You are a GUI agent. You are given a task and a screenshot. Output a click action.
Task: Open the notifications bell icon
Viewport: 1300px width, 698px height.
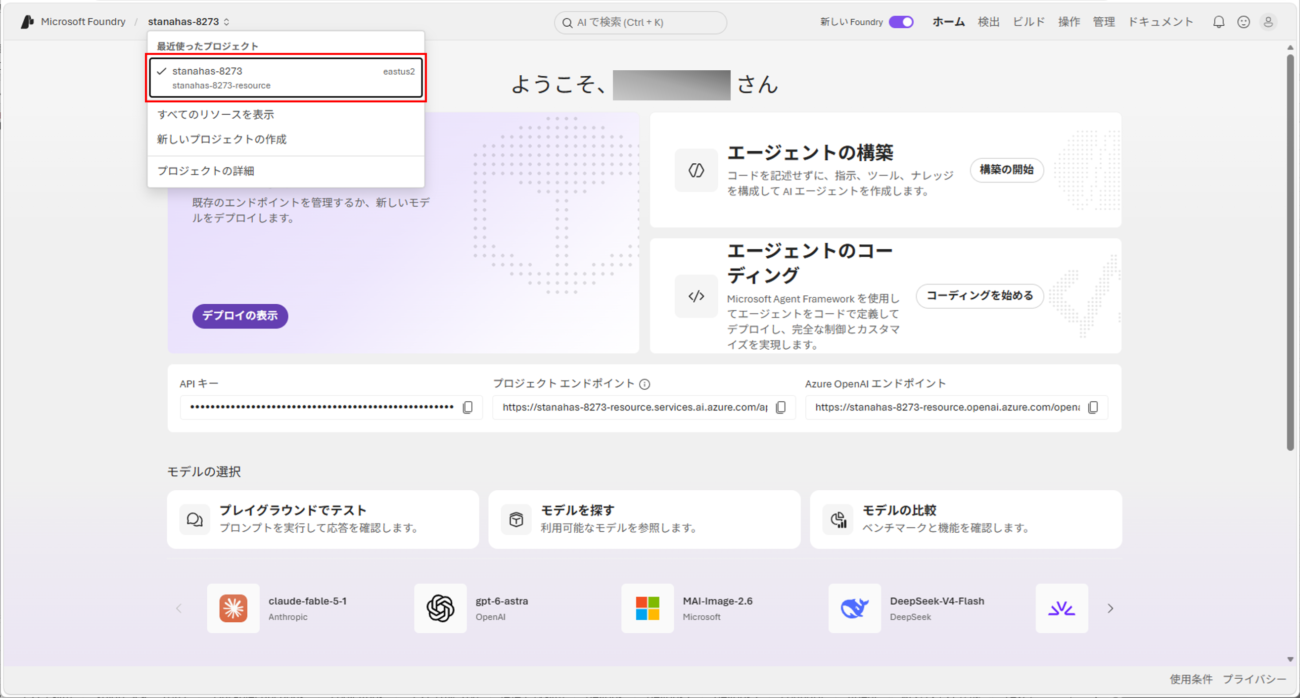coord(1218,22)
